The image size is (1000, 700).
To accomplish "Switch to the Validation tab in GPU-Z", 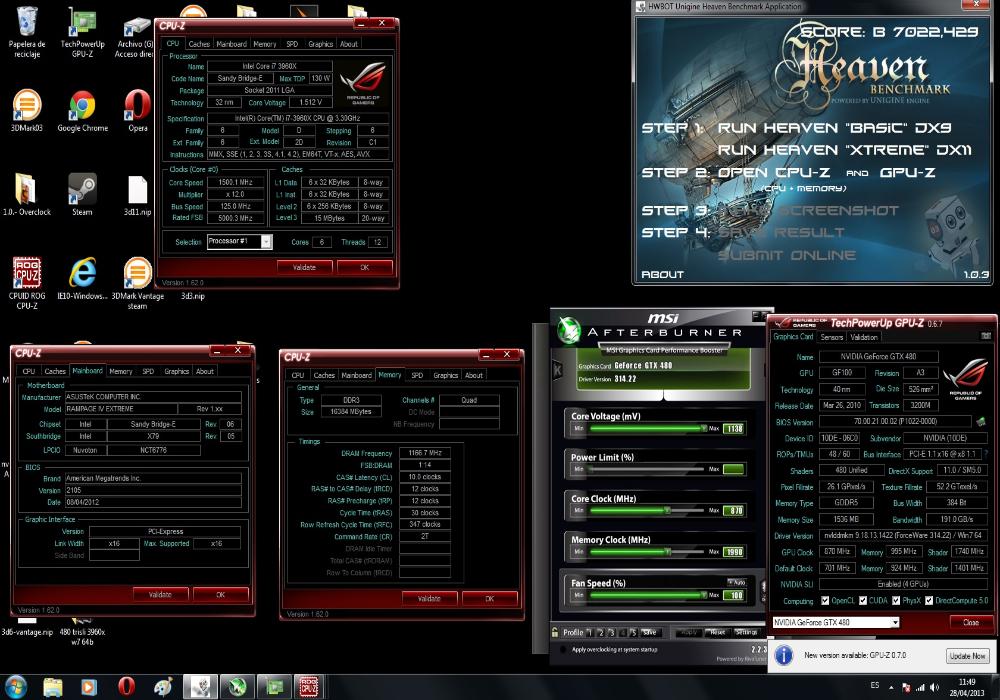I will [864, 337].
